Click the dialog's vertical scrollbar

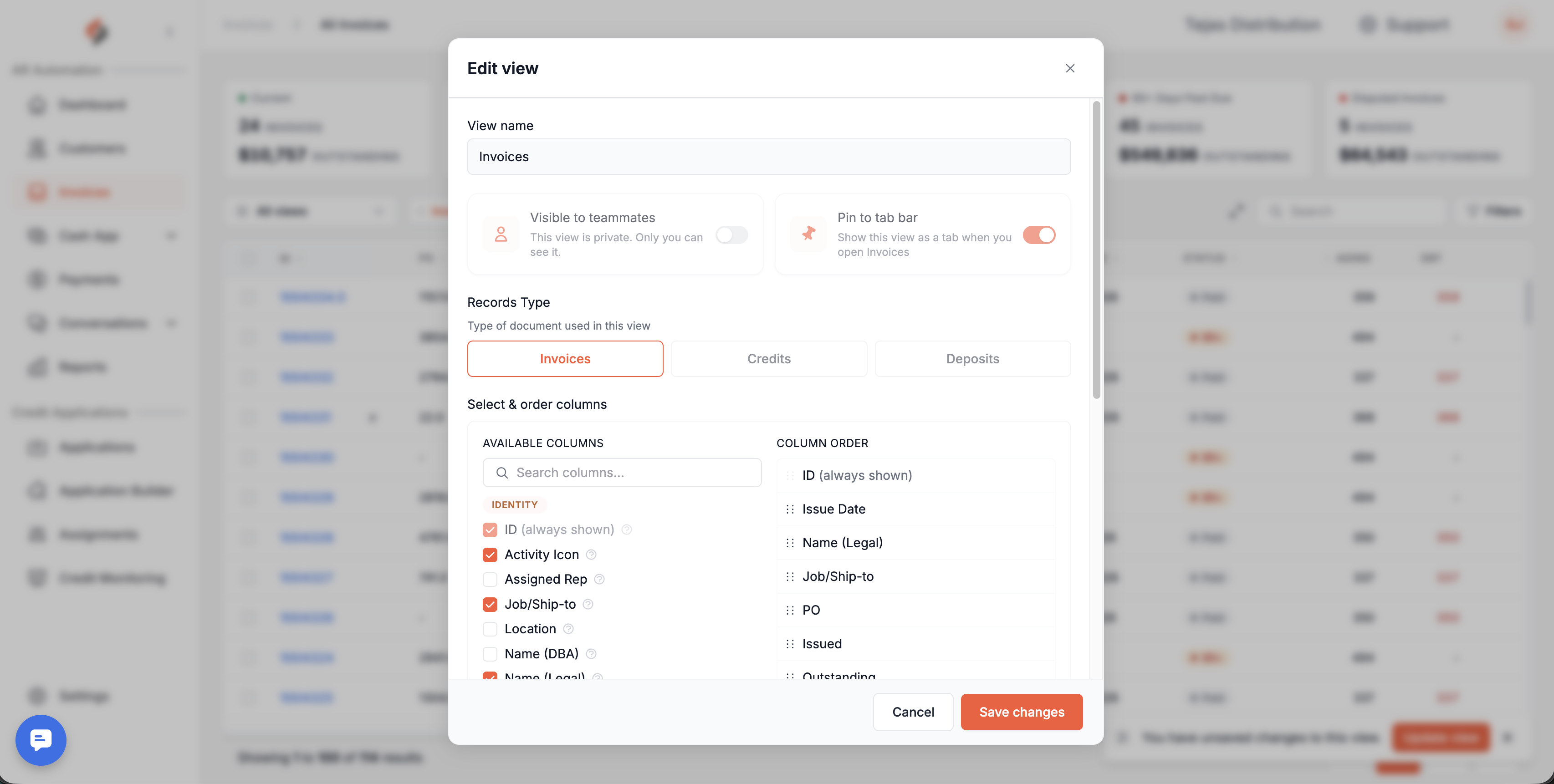1096,249
